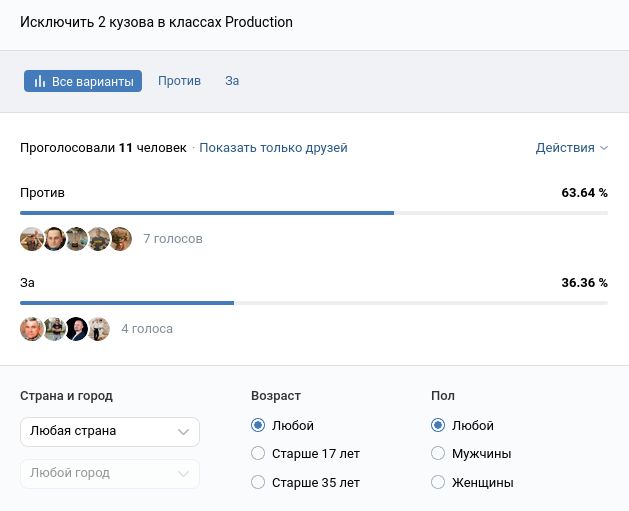Switch to the 'За' tab
The image size is (629, 511).
pyautogui.click(x=232, y=81)
